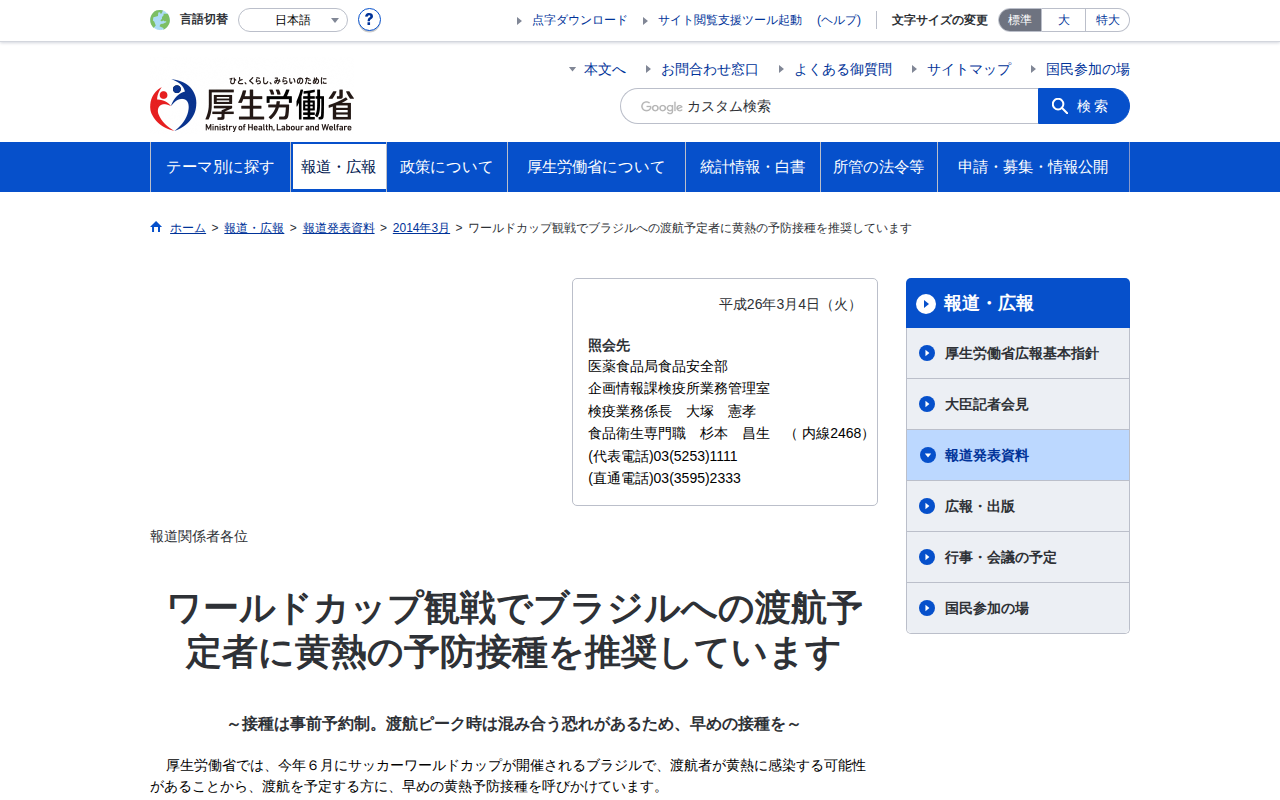Set font size to 特大
The height and width of the screenshot is (800, 1280).
(x=1108, y=20)
